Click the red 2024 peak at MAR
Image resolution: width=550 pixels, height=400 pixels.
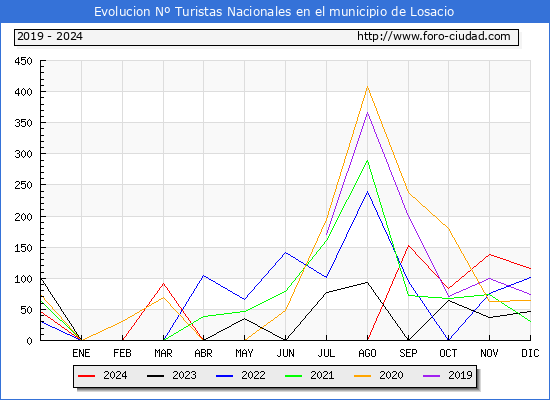163,284
